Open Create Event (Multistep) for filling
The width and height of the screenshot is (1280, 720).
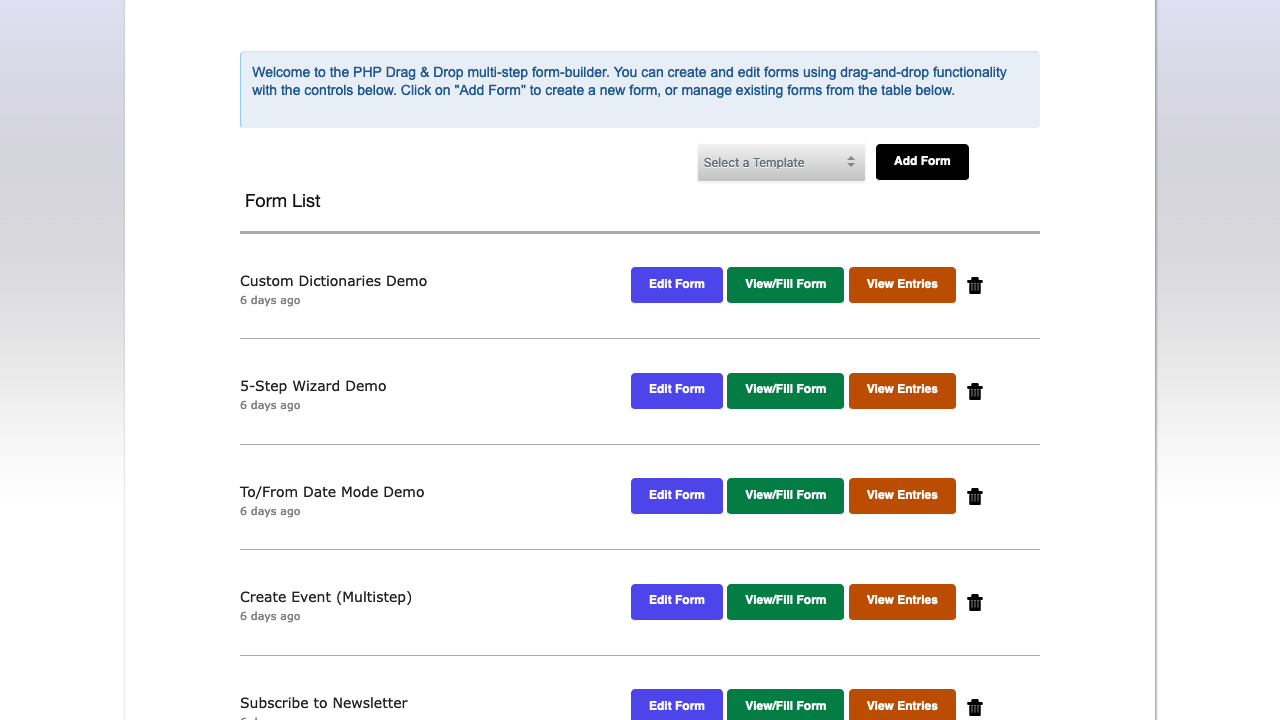tap(785, 601)
